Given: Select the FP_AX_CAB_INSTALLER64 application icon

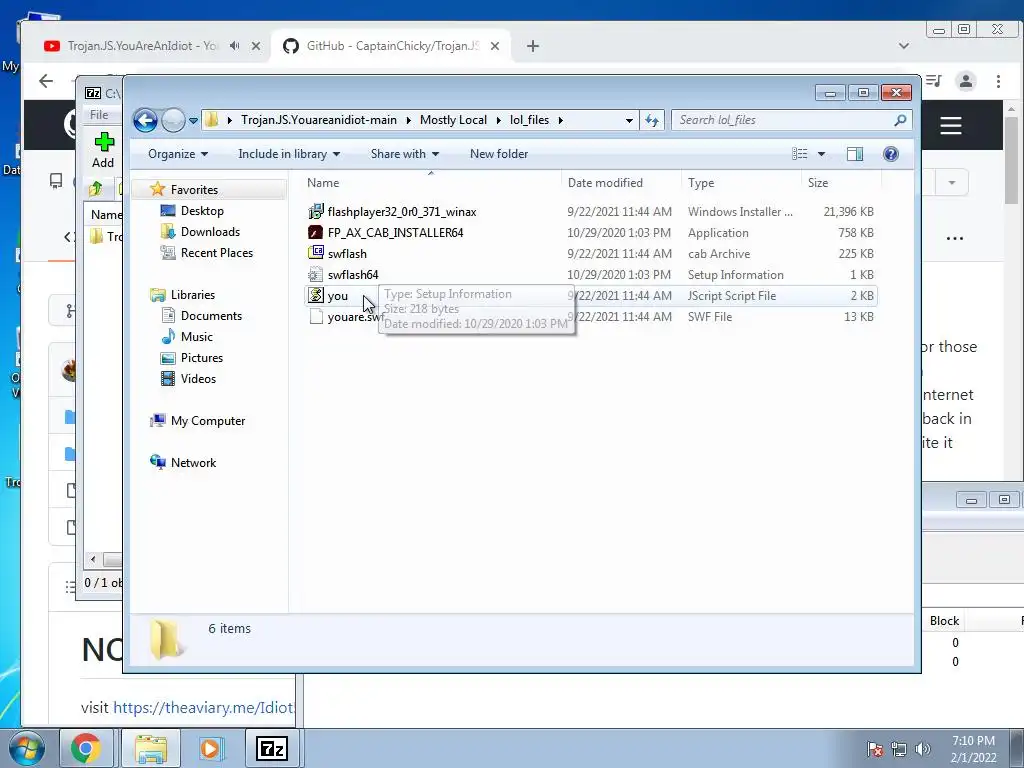Looking at the screenshot, I should pyautogui.click(x=316, y=232).
